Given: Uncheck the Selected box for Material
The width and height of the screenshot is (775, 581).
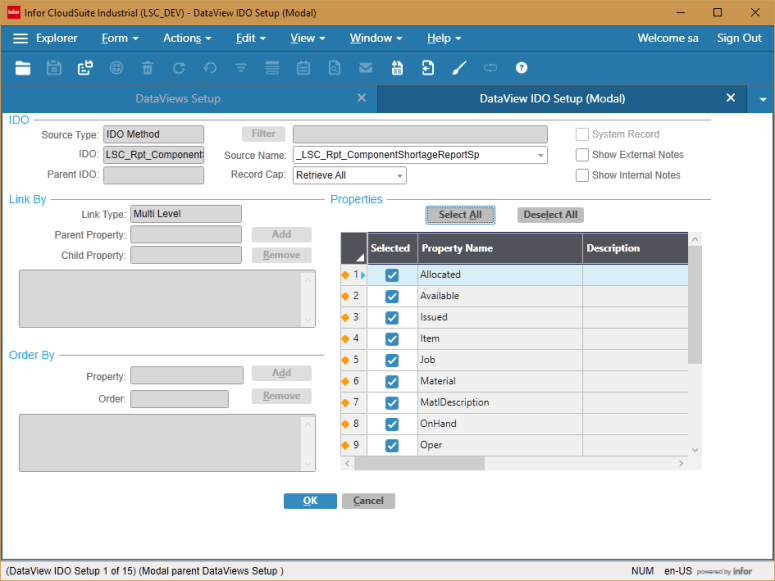Looking at the screenshot, I should [x=392, y=382].
